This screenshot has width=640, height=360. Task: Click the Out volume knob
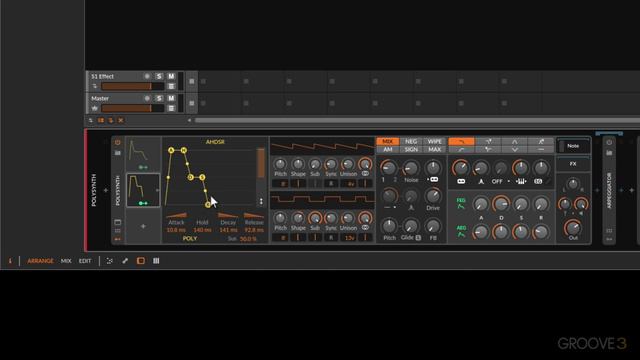click(573, 228)
